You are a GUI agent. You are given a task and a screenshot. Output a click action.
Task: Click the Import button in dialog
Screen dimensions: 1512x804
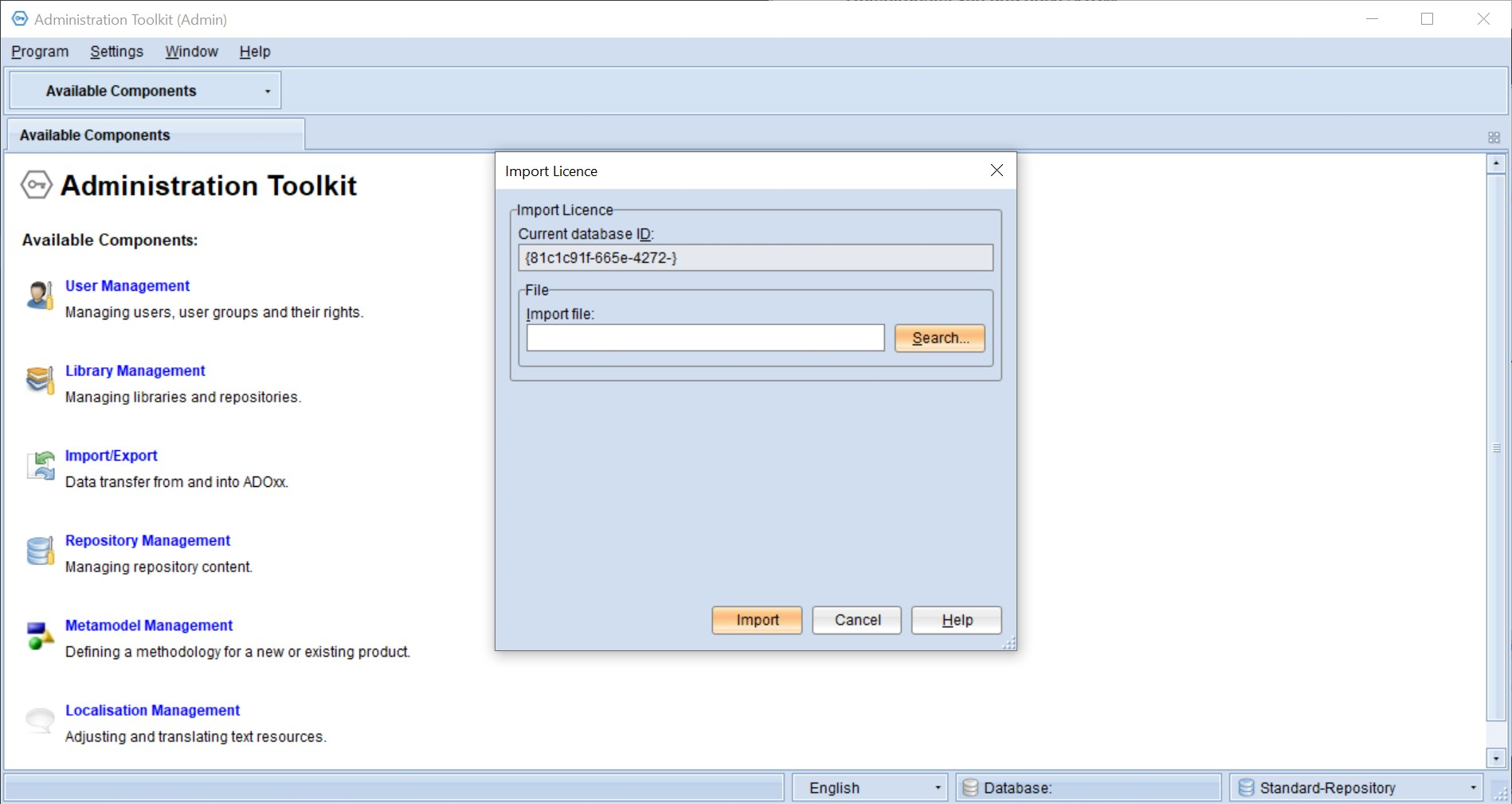click(757, 620)
